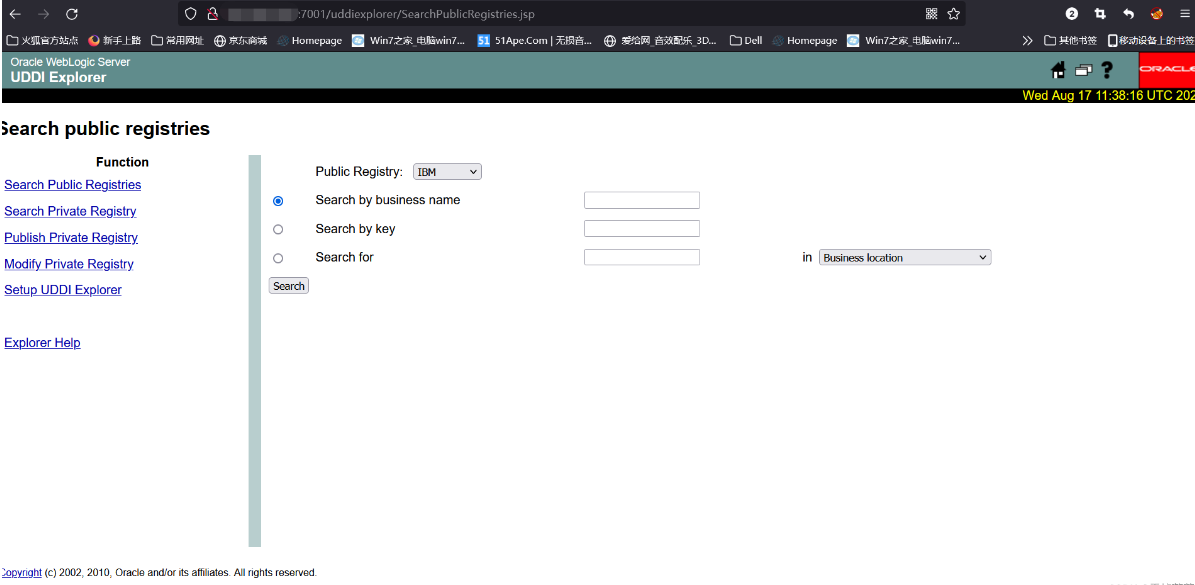Click the UDDI Explorer header title

[59, 77]
